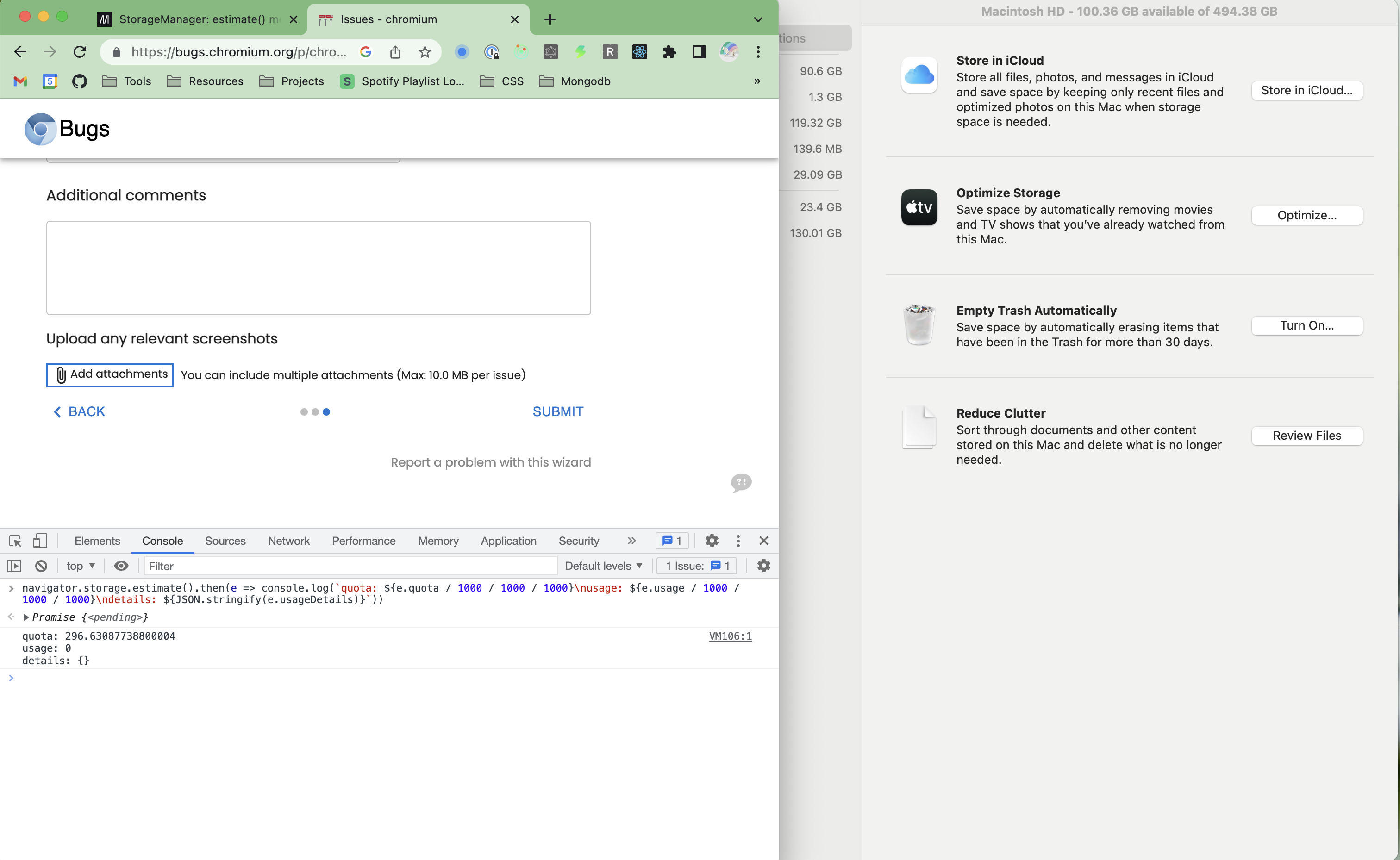Click the 1 Issue counter in console

[697, 566]
